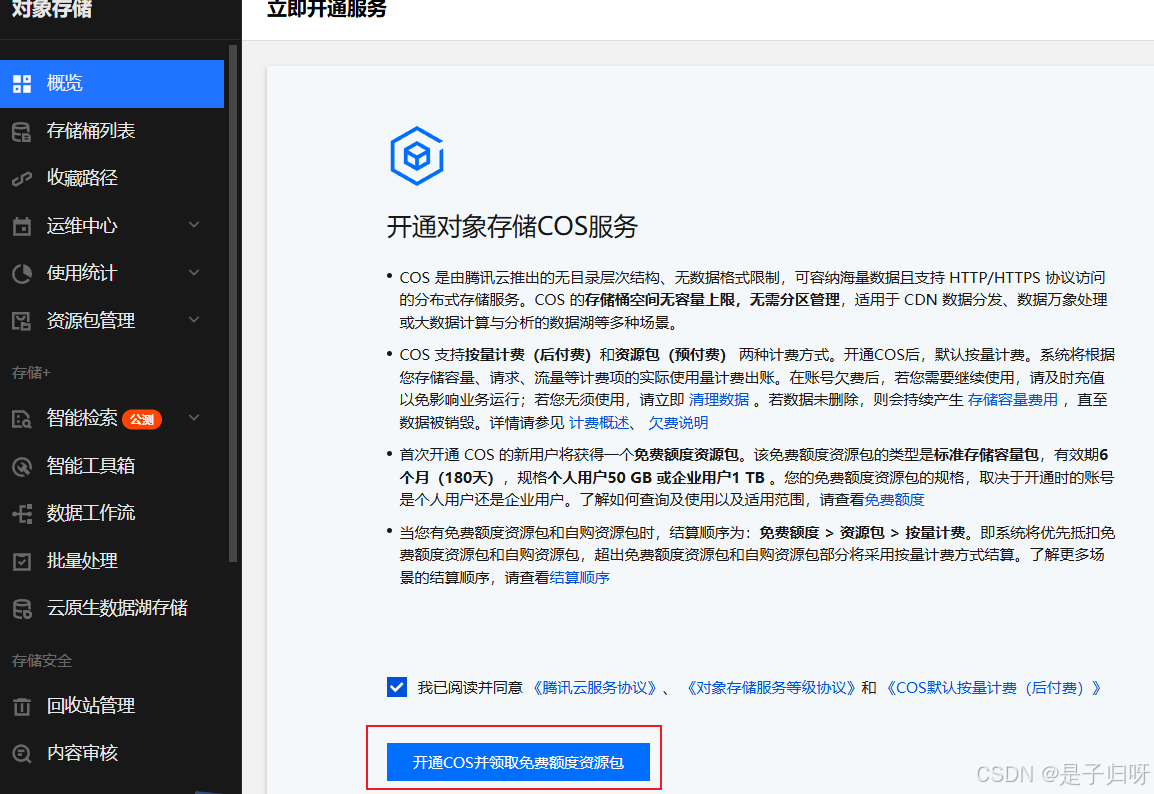The height and width of the screenshot is (794, 1154).
Task: Click the 公测 badge beside 智能检索
Action: [x=142, y=419]
